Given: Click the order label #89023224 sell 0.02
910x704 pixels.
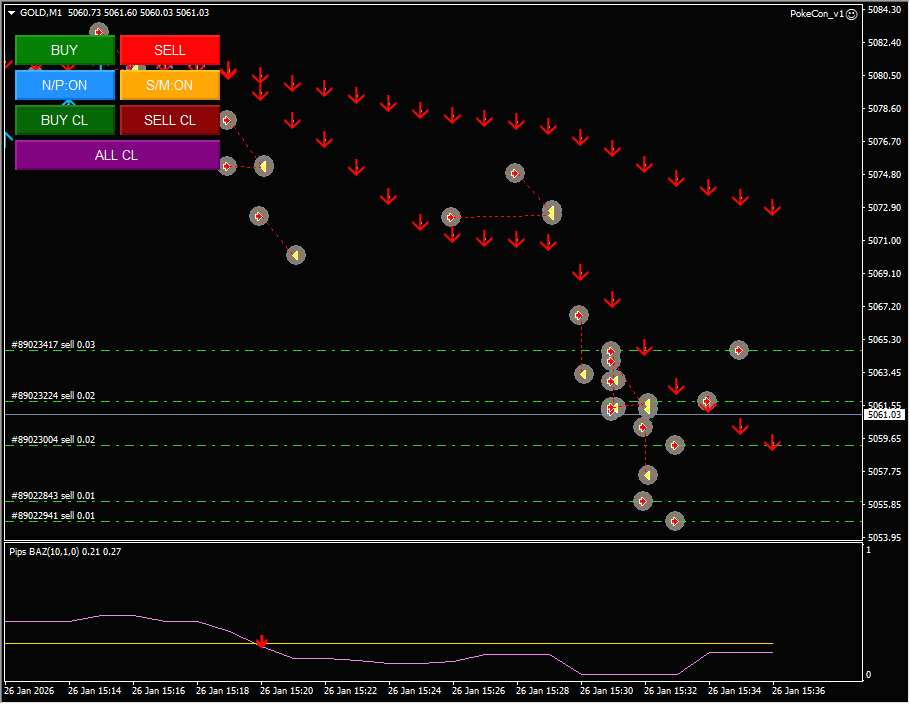Looking at the screenshot, I should pos(53,396).
